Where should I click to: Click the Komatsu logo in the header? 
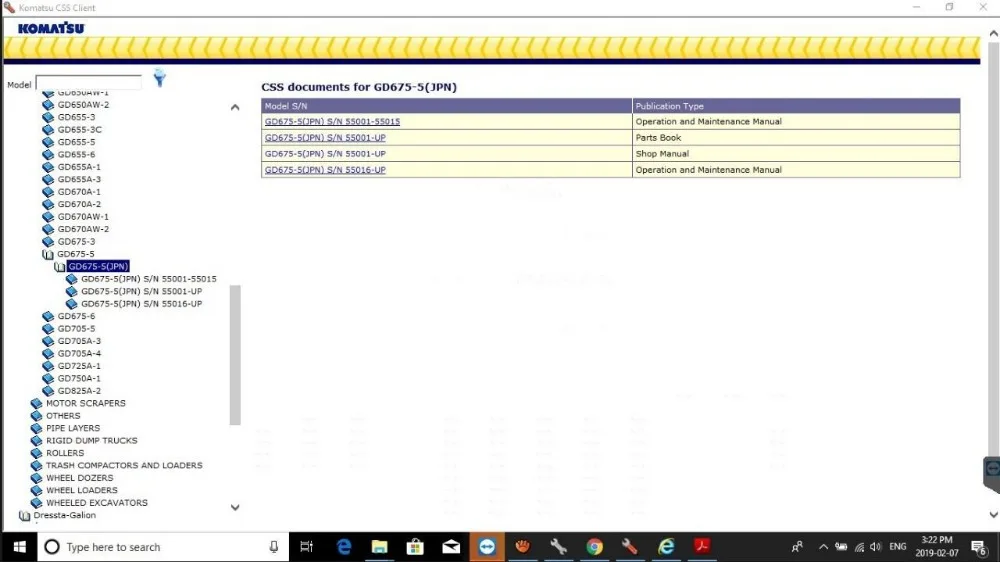coord(51,29)
